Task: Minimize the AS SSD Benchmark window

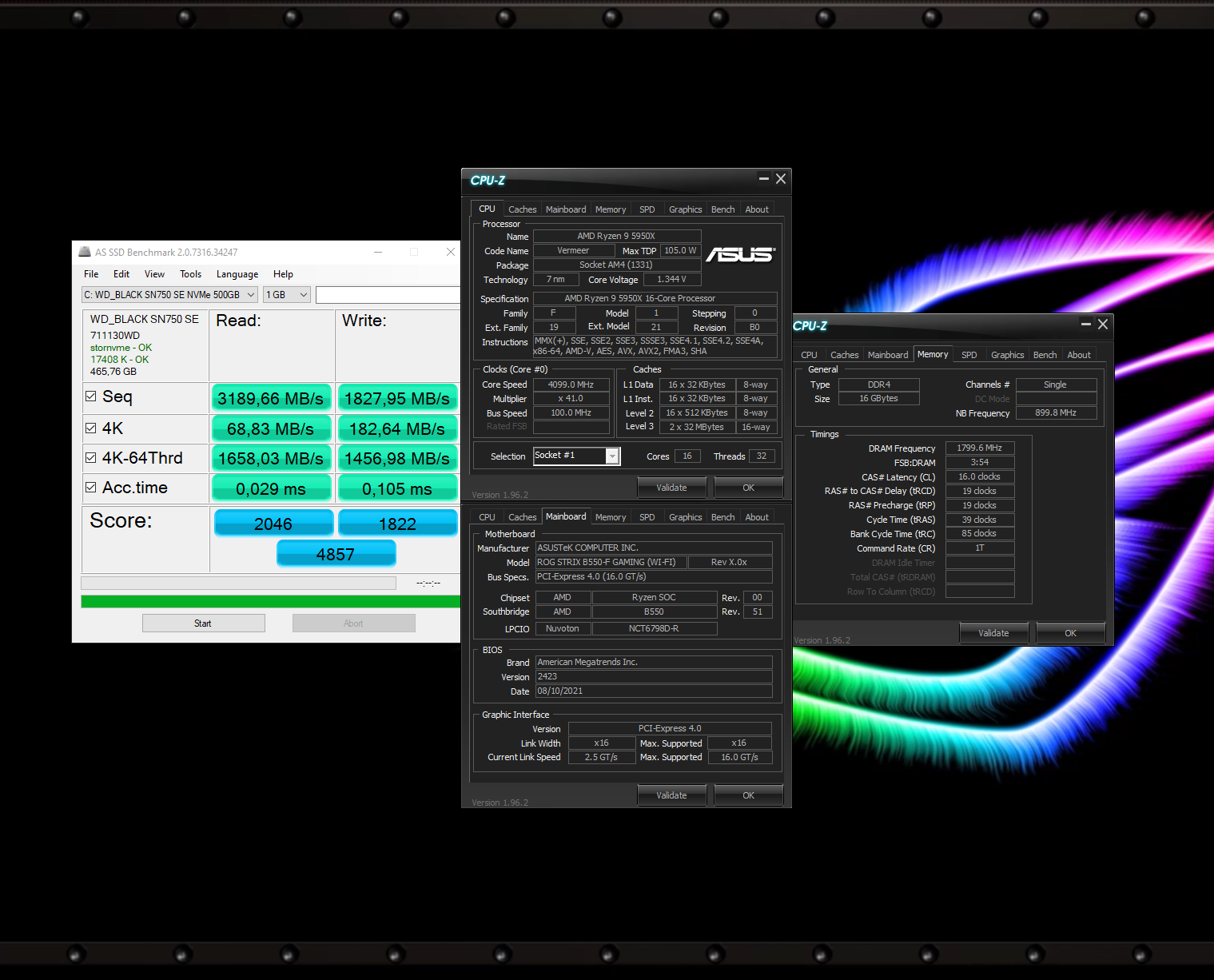Action: click(378, 252)
